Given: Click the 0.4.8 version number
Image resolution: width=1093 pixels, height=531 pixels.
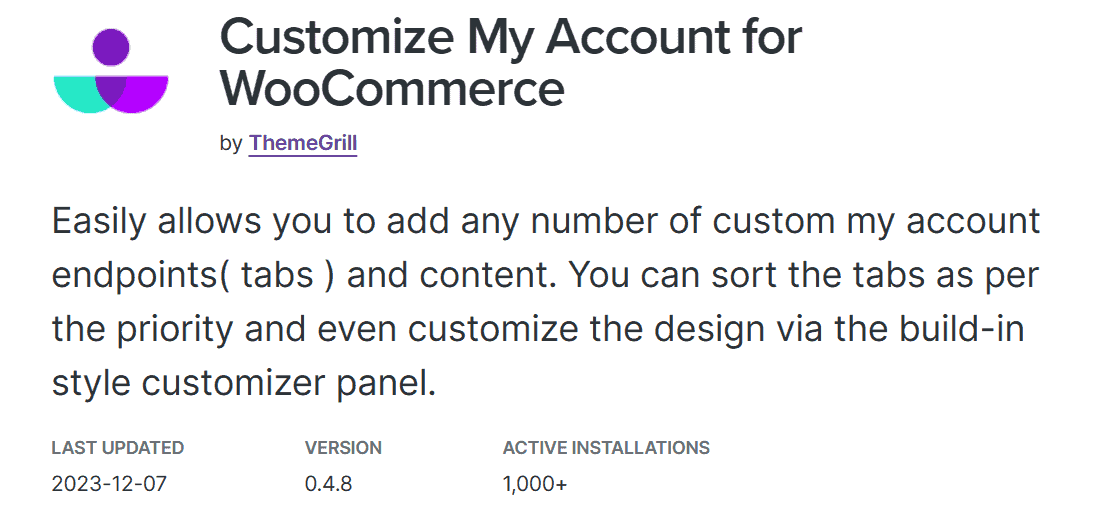Looking at the screenshot, I should [x=328, y=485].
